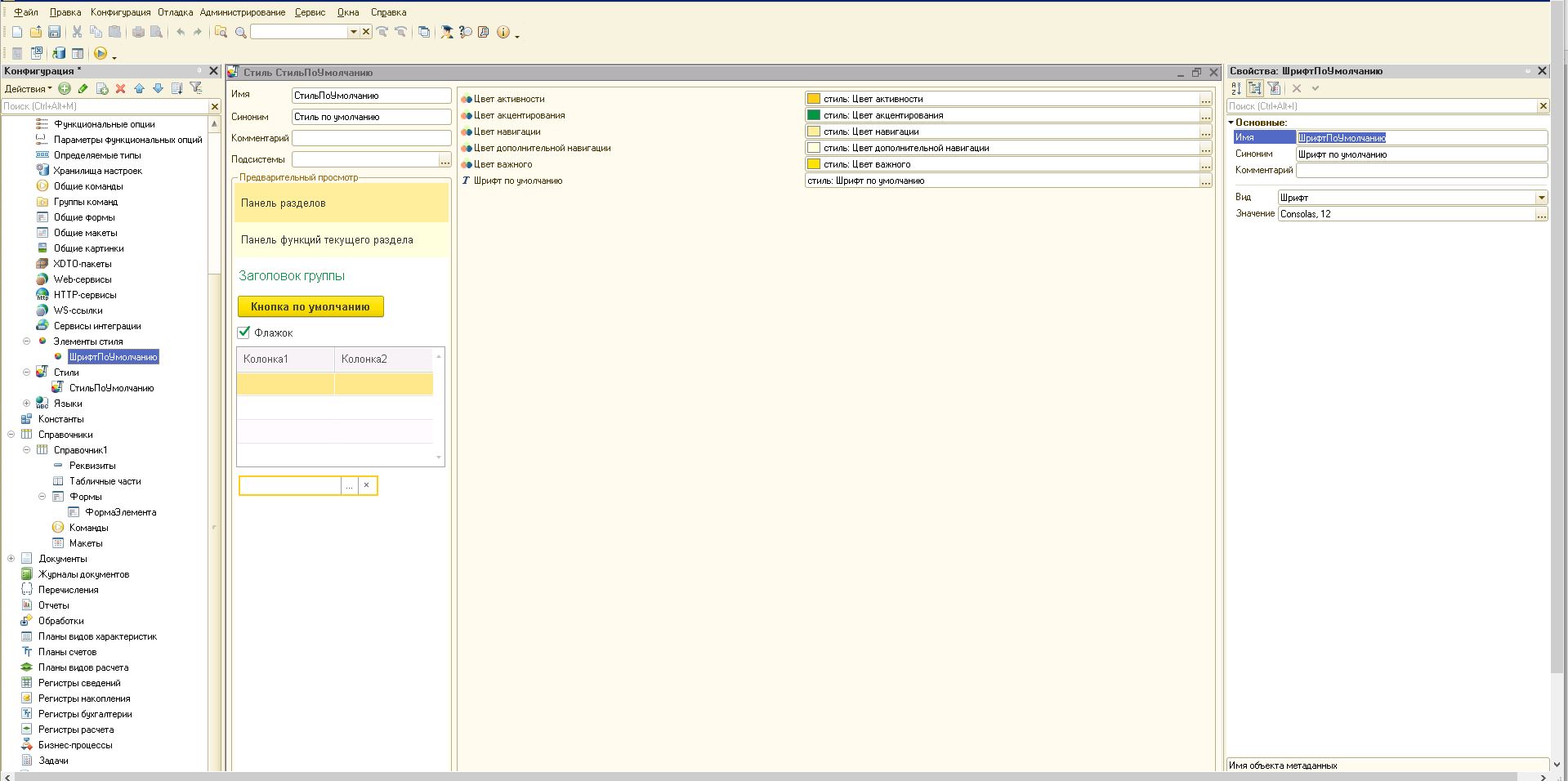Expand the Языки tree node

(x=26, y=404)
